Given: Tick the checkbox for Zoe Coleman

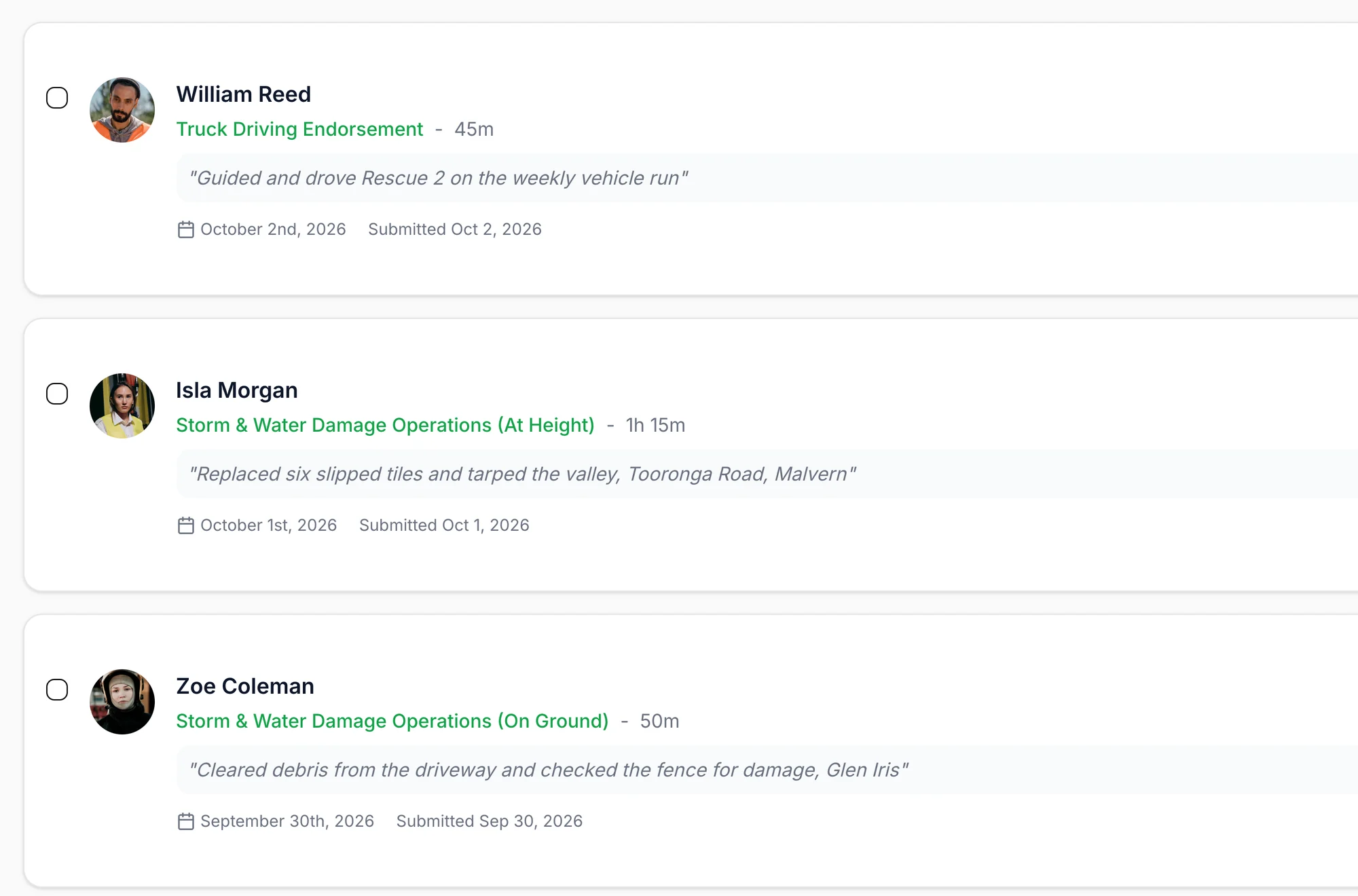Looking at the screenshot, I should click(57, 690).
